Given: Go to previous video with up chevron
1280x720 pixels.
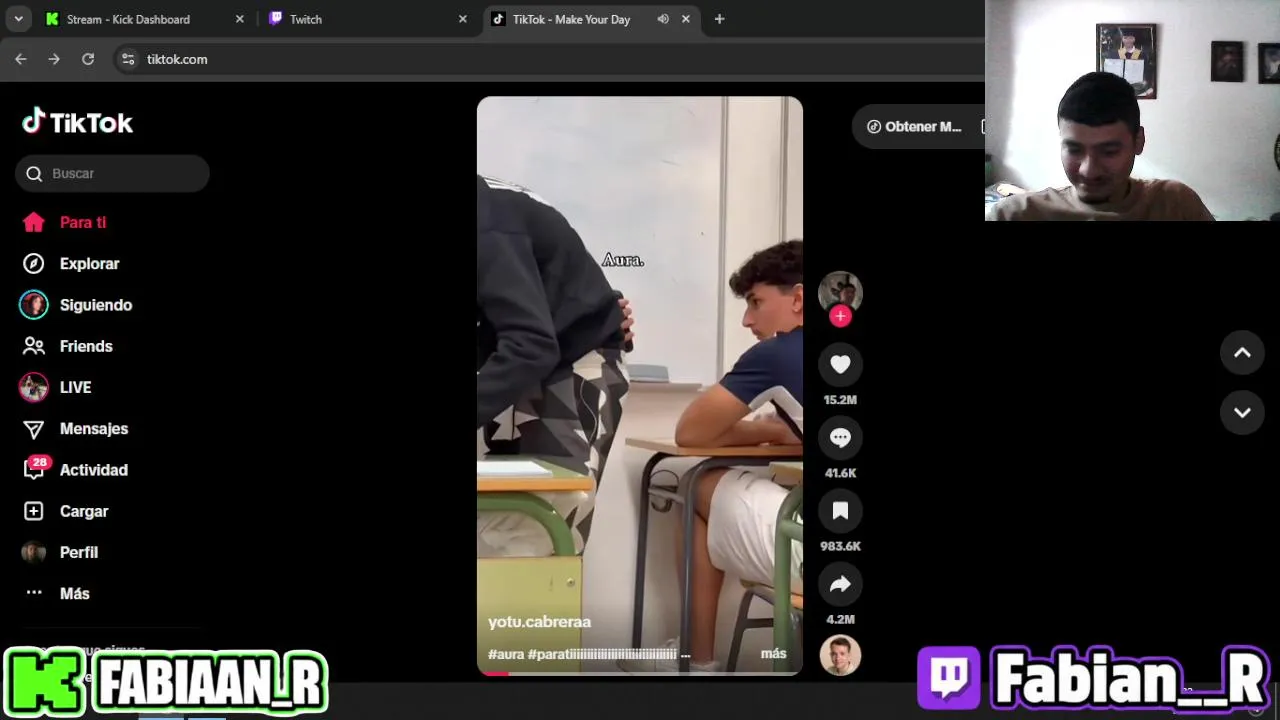Looking at the screenshot, I should tap(1242, 352).
